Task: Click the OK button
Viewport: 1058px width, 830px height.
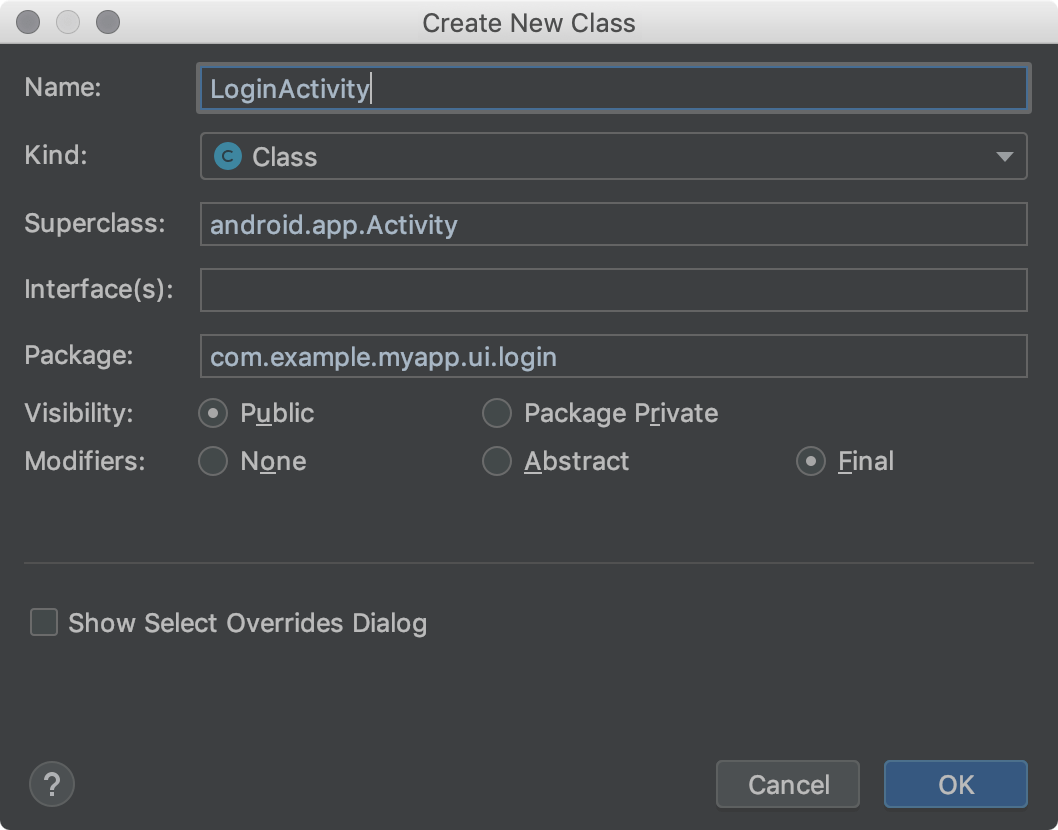Action: [954, 784]
